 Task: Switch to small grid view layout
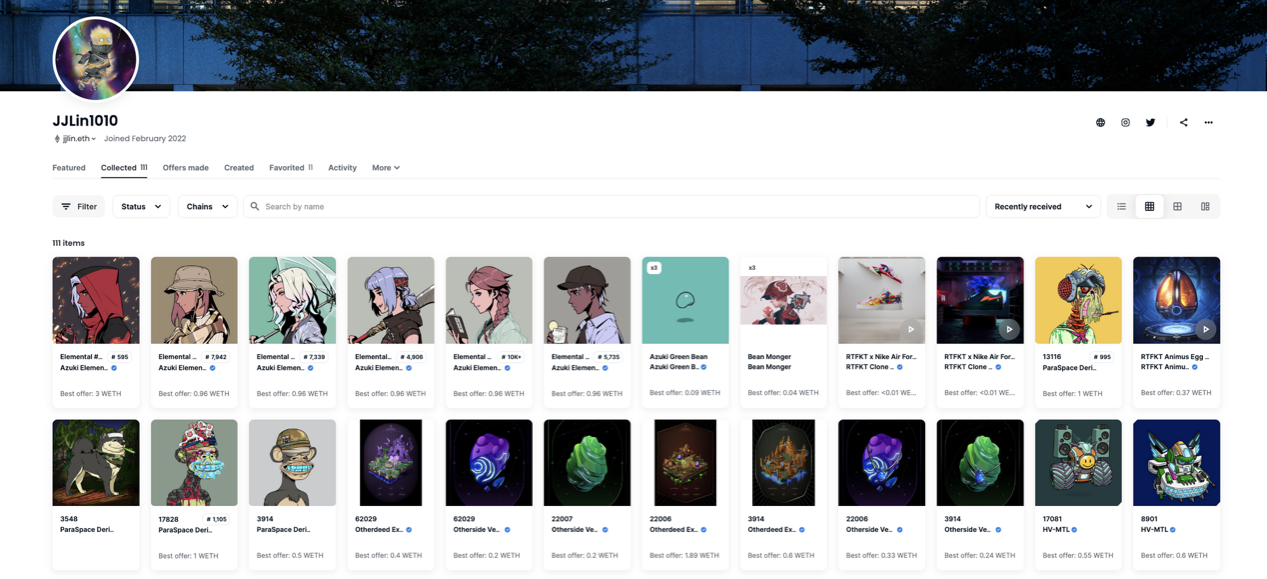tap(1149, 207)
